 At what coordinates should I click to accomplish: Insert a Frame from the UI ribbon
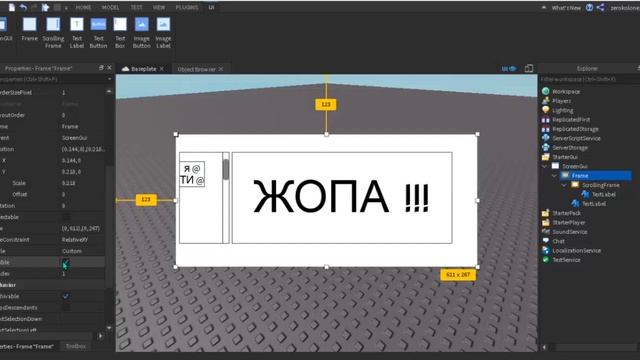pos(29,30)
